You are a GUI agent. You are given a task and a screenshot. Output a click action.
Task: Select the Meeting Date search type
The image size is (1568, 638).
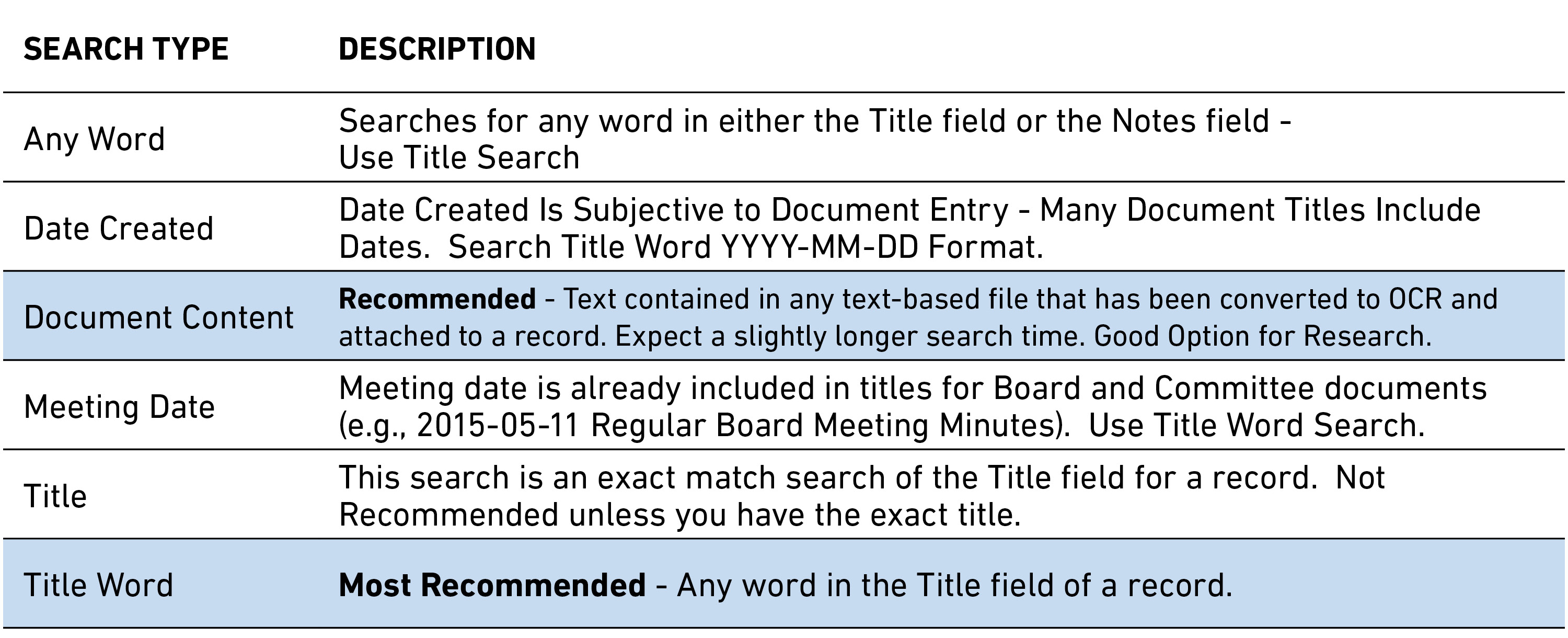(119, 407)
